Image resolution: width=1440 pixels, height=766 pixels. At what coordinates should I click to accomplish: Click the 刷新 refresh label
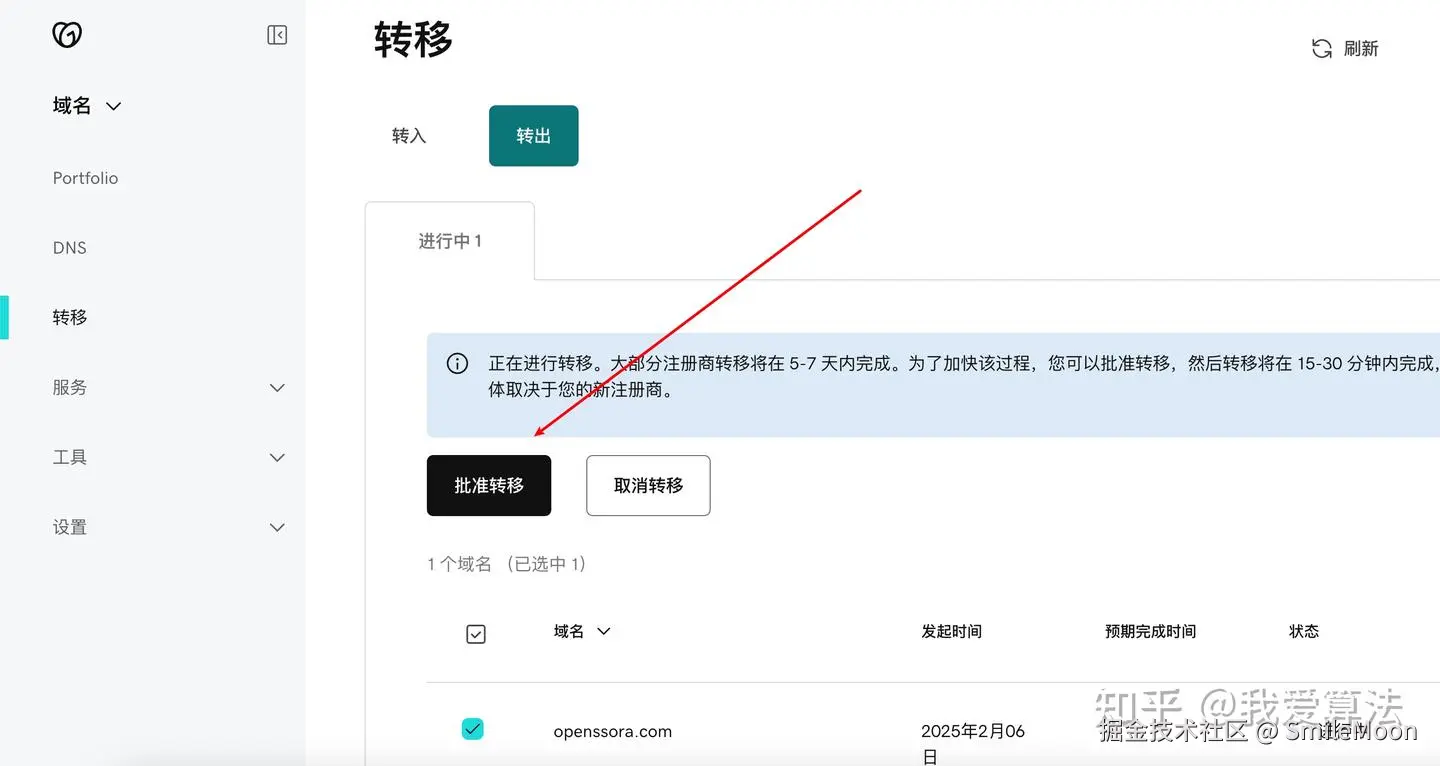pyautogui.click(x=1361, y=49)
